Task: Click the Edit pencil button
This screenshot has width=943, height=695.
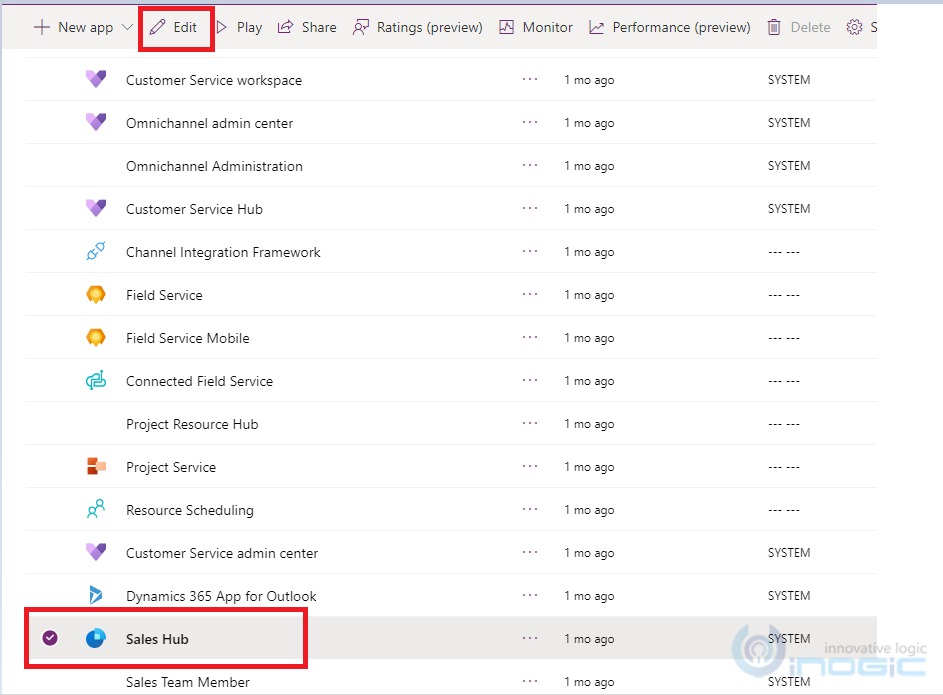Action: [174, 27]
